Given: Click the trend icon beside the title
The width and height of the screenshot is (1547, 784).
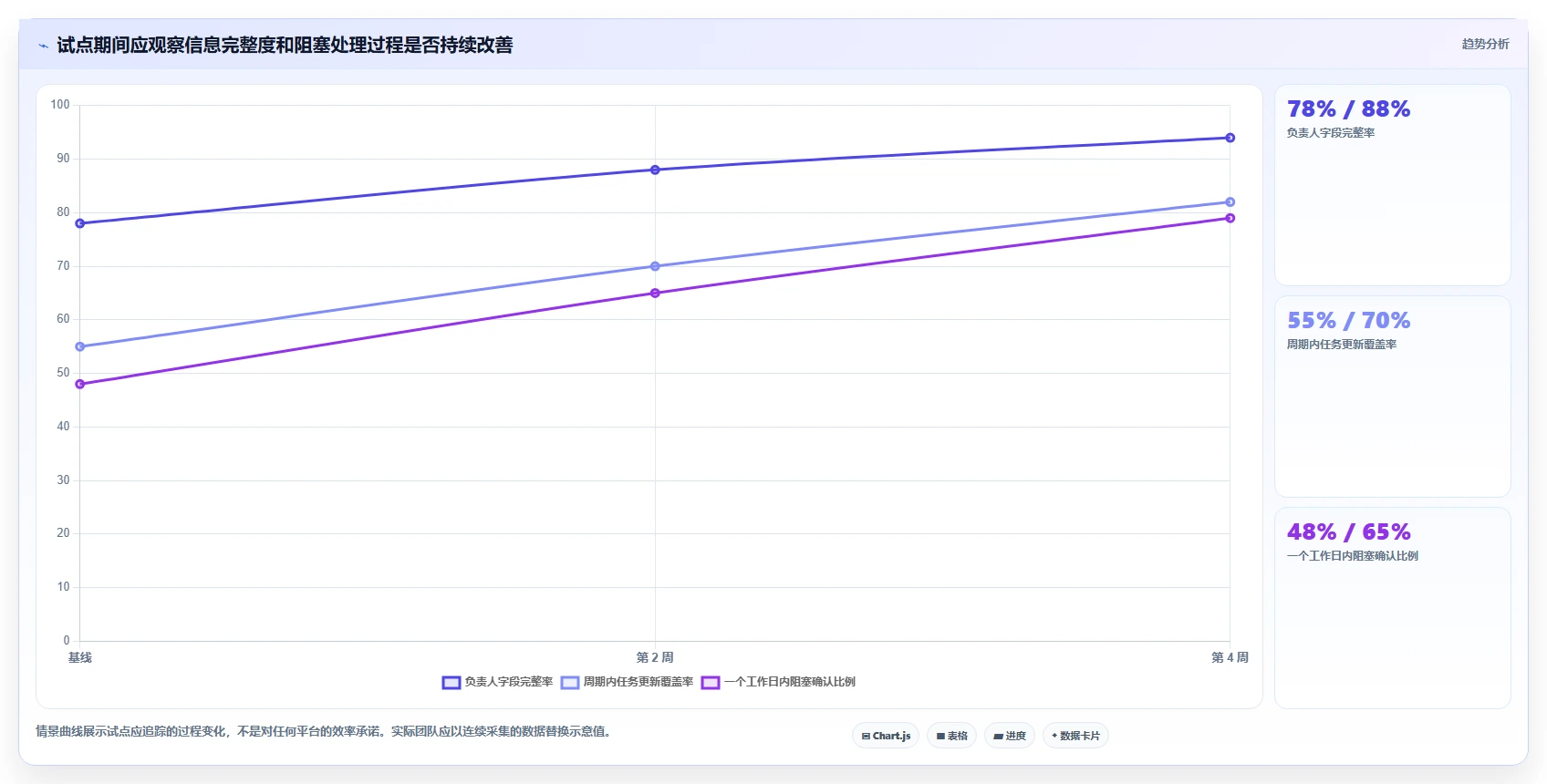Looking at the screenshot, I should point(43,46).
